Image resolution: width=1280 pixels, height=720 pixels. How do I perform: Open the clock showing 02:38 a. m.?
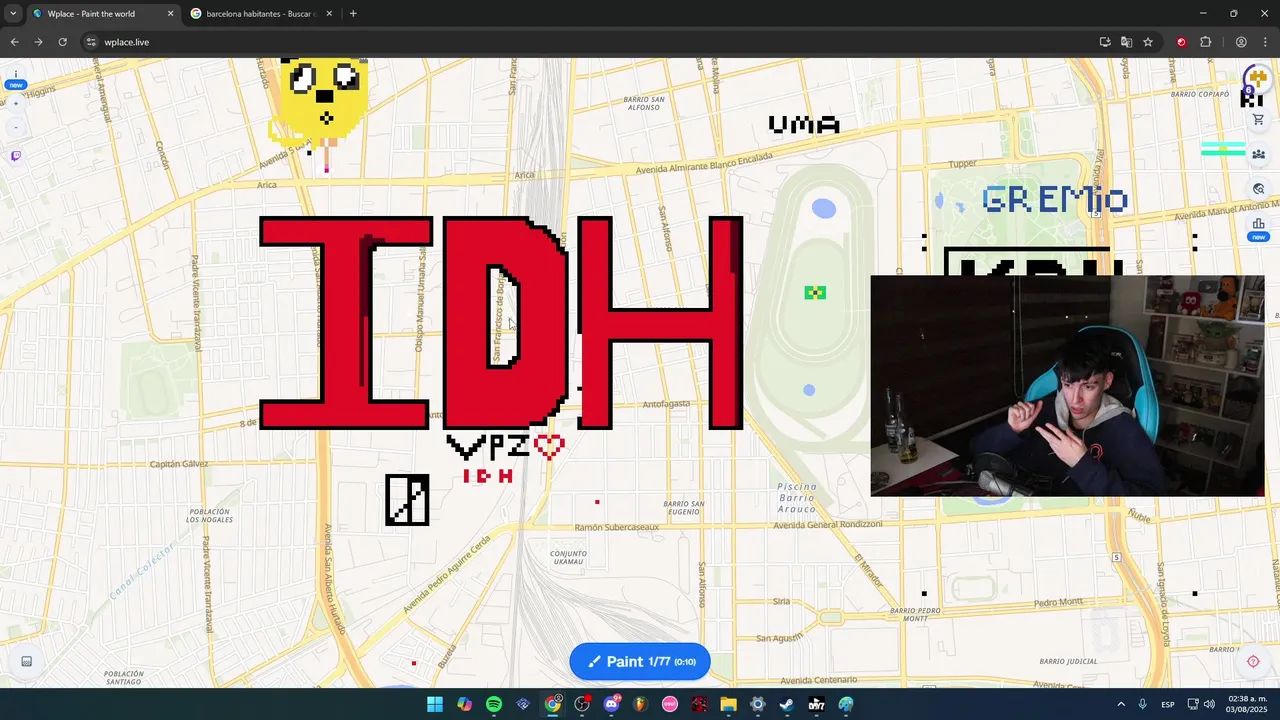tap(1246, 704)
